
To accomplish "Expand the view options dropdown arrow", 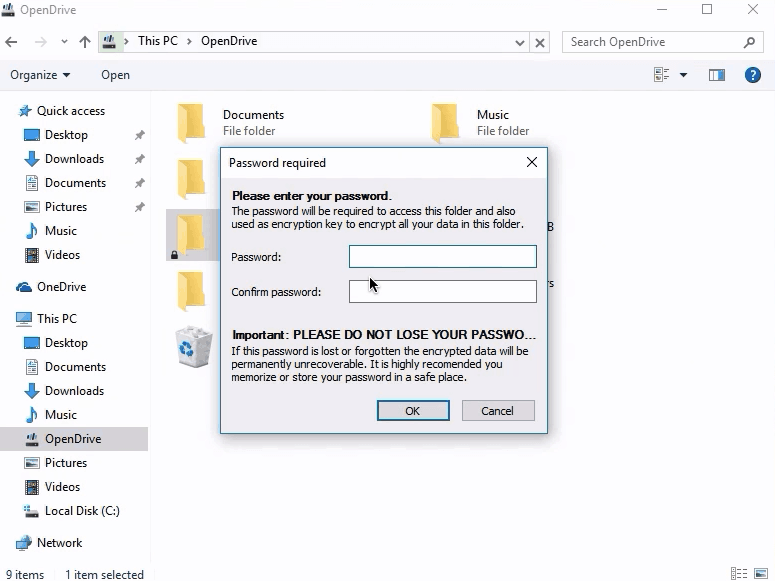I will [x=683, y=75].
